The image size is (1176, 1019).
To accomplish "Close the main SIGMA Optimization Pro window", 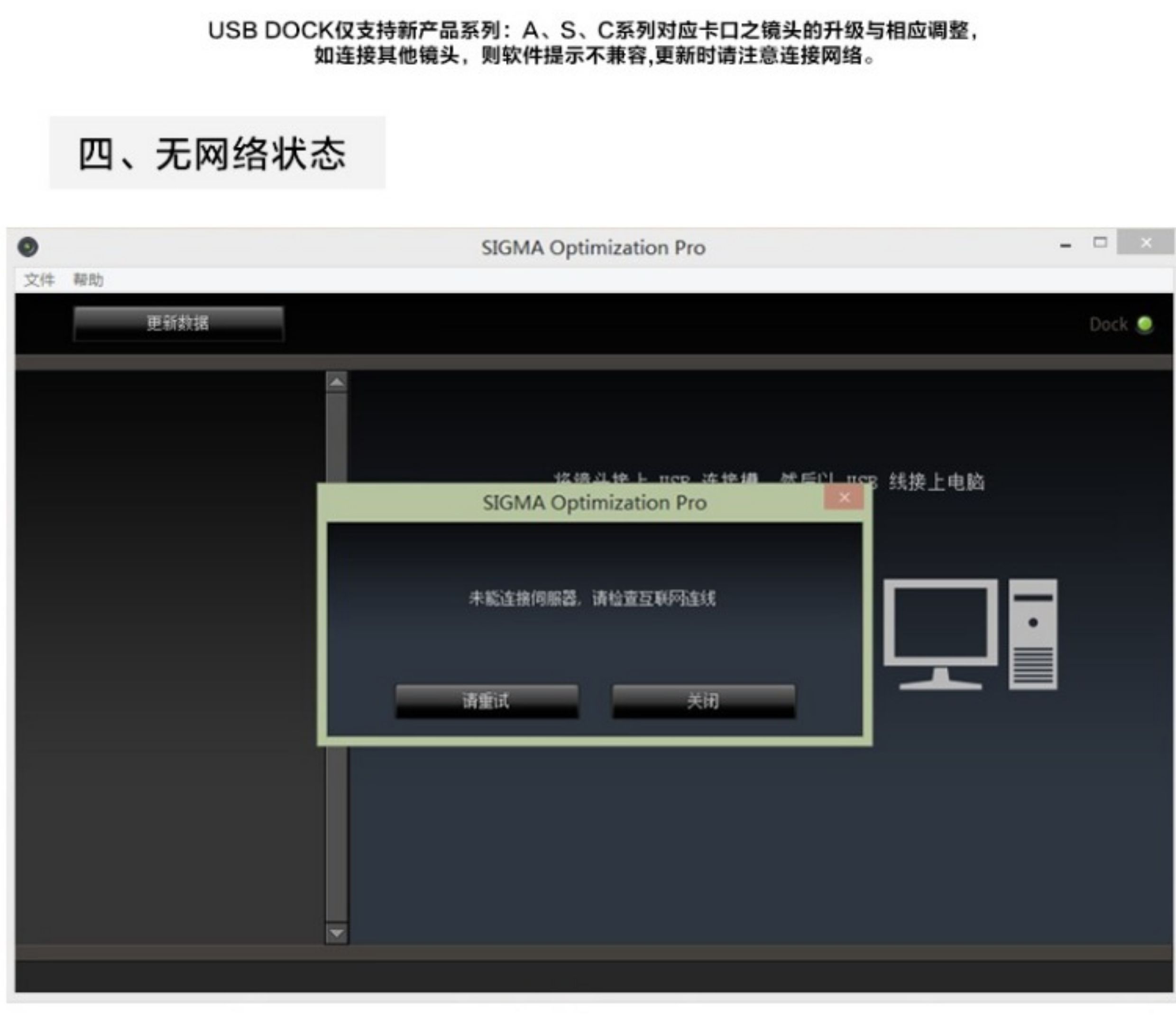I will click(x=1146, y=243).
